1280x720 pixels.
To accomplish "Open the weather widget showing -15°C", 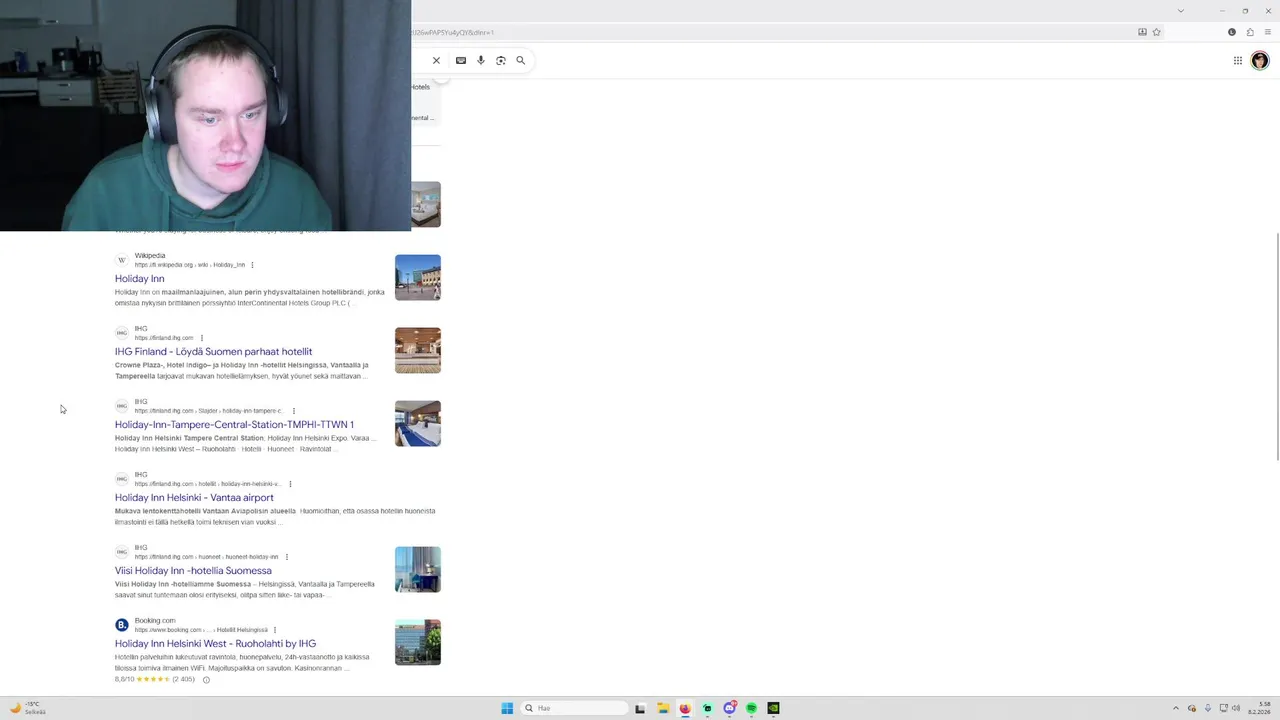I will [x=27, y=708].
